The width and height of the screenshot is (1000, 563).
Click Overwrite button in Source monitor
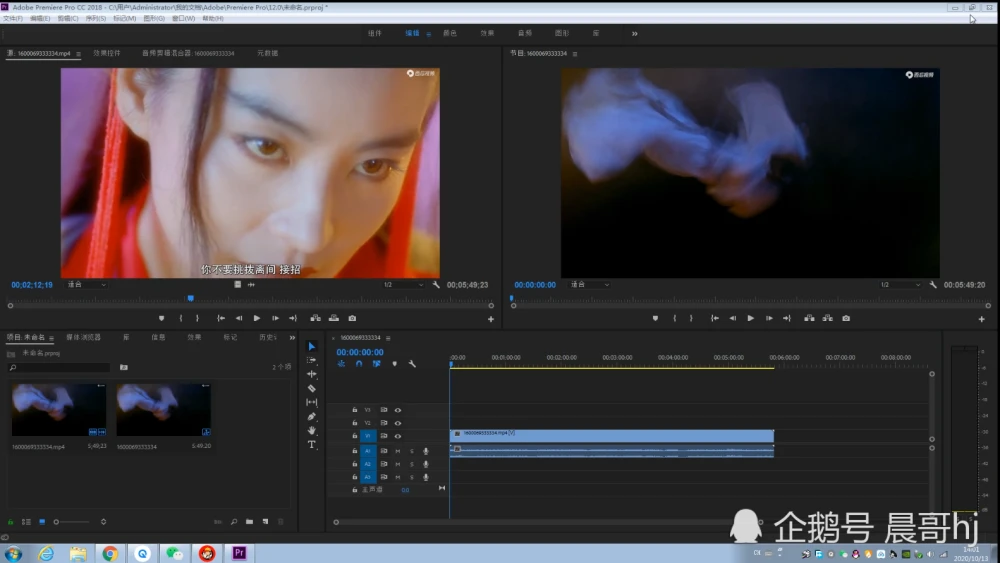click(x=334, y=318)
